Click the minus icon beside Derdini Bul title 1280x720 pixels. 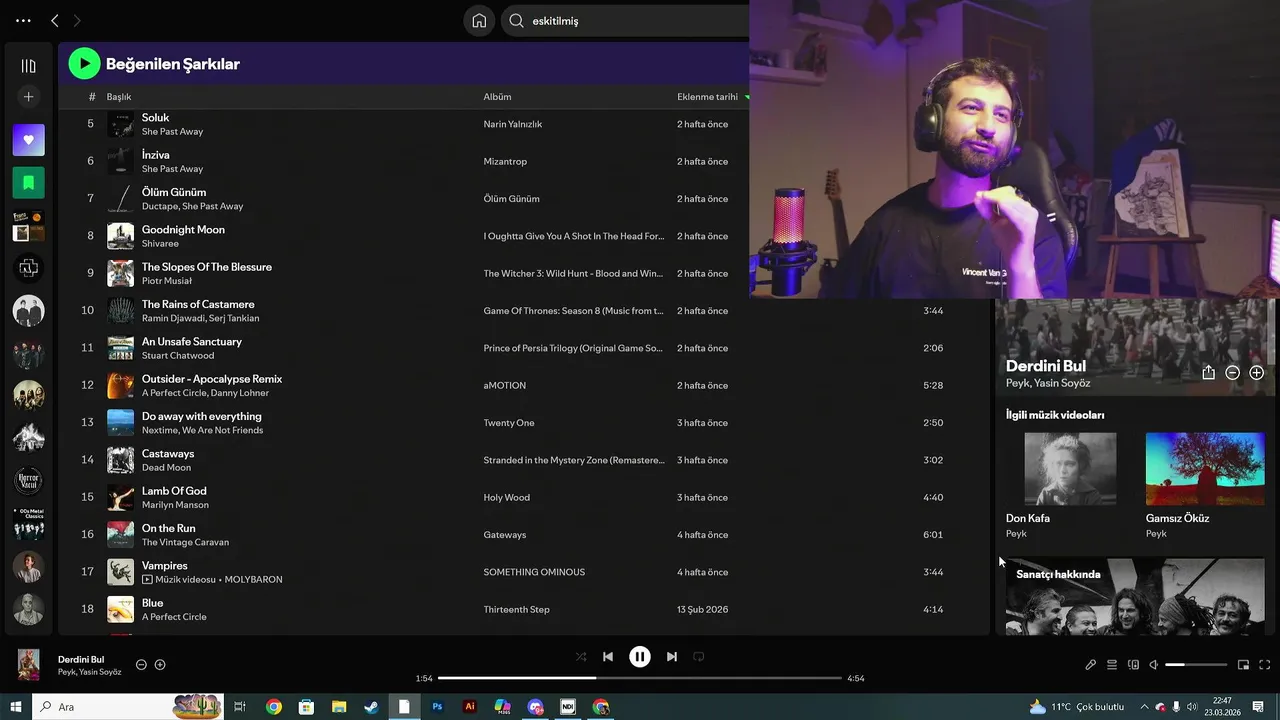point(1232,372)
